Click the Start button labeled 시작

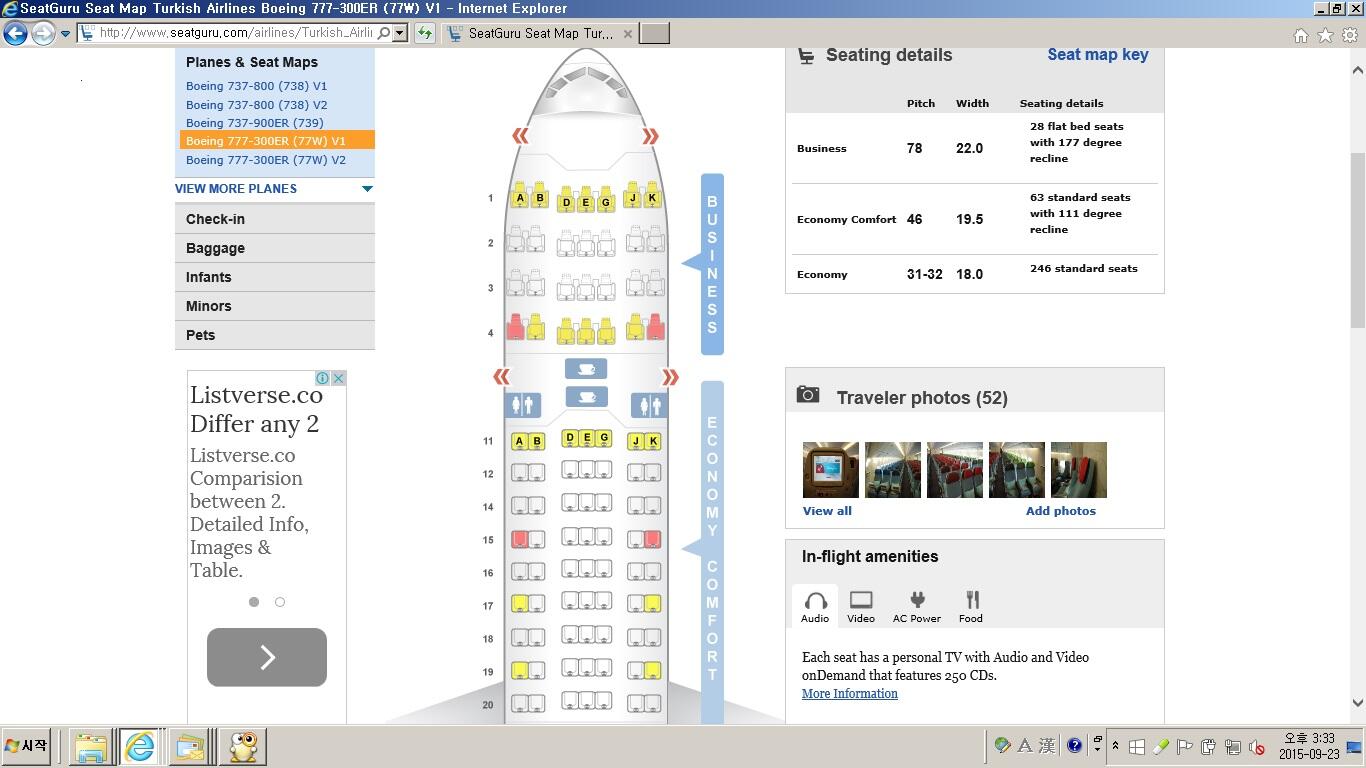point(26,746)
